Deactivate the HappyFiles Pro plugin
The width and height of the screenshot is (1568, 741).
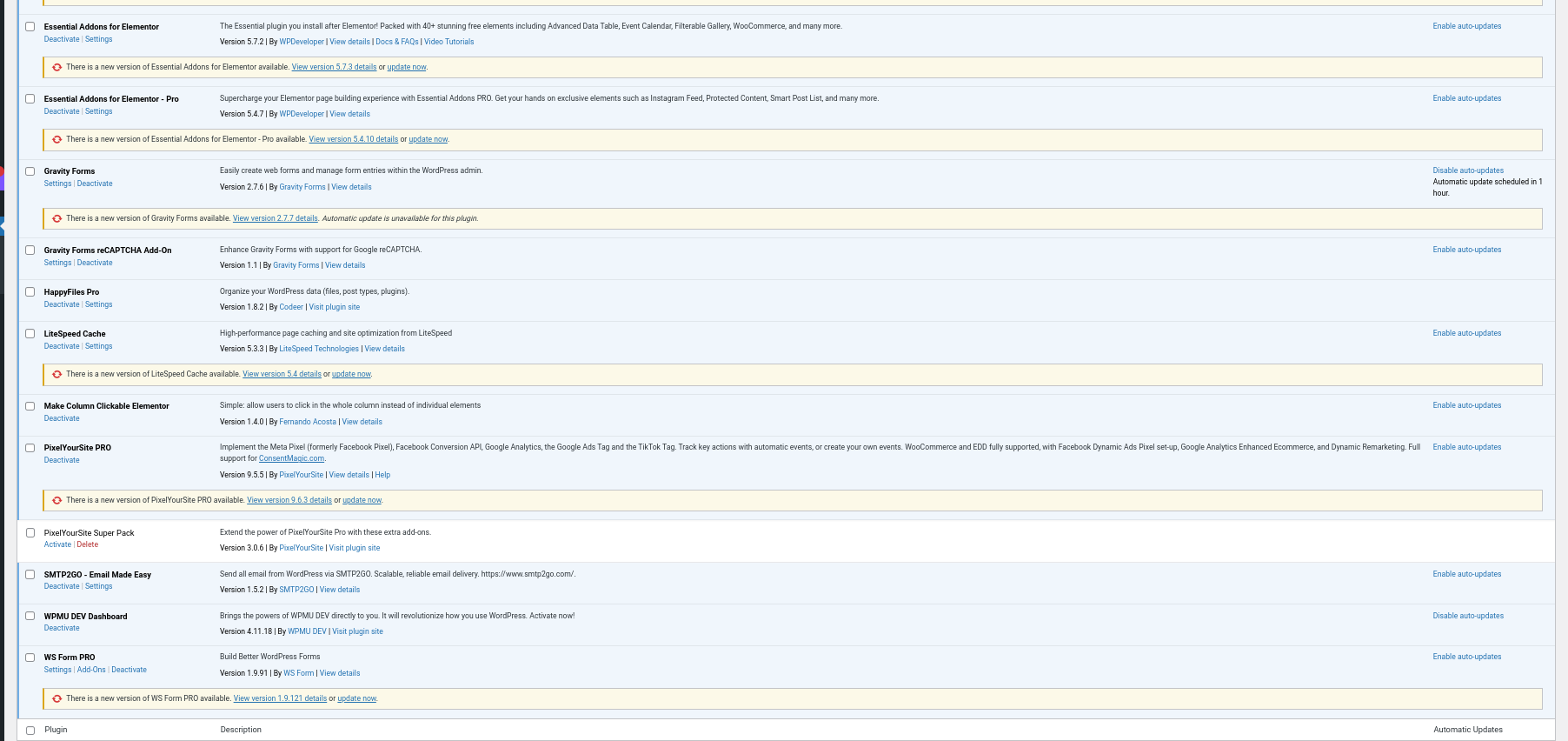click(x=62, y=304)
